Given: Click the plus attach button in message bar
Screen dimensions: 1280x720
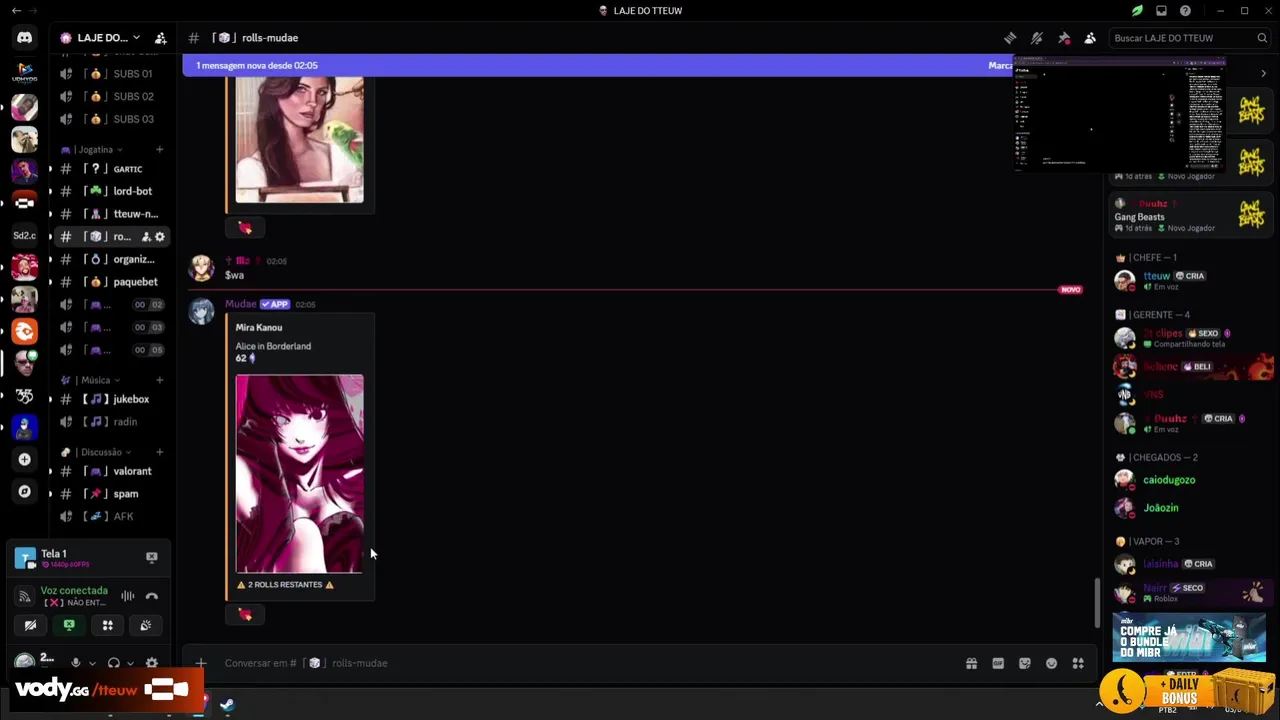Looking at the screenshot, I should 201,663.
